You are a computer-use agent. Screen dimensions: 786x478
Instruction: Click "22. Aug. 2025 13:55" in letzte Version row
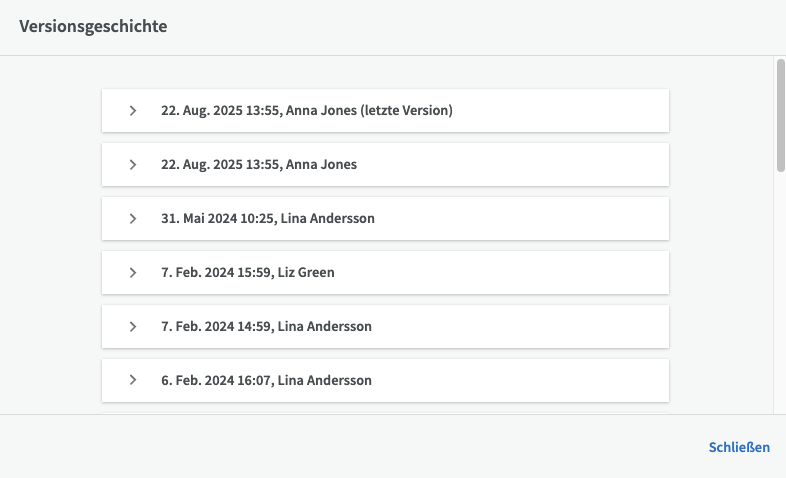click(x=220, y=111)
